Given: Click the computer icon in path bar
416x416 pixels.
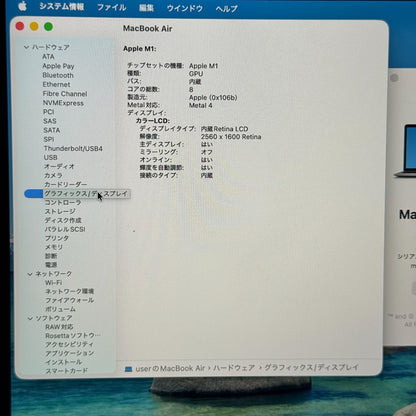Looking at the screenshot, I should tap(128, 369).
